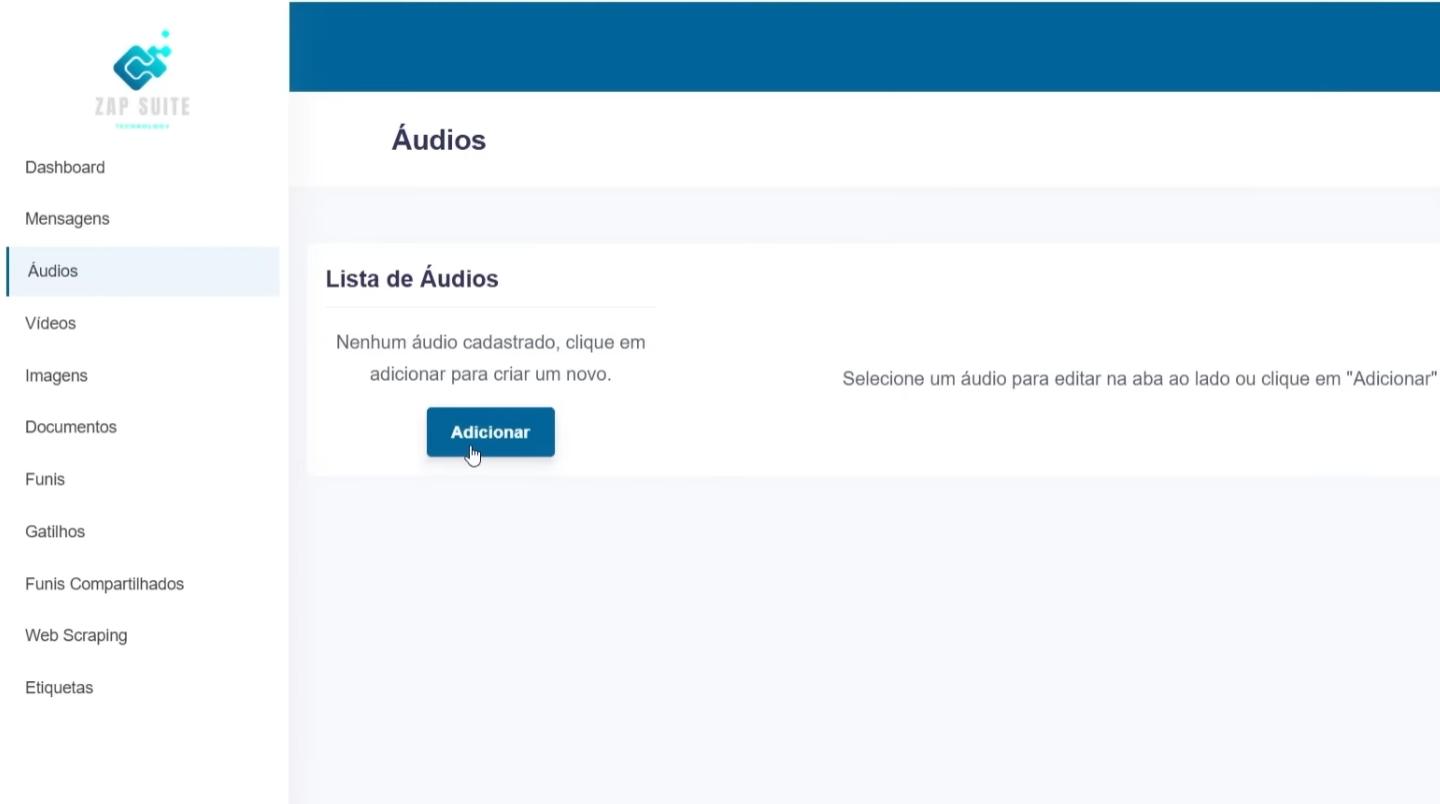The height and width of the screenshot is (804, 1440).
Task: Click the Lista de Áudios heading
Action: click(x=412, y=278)
